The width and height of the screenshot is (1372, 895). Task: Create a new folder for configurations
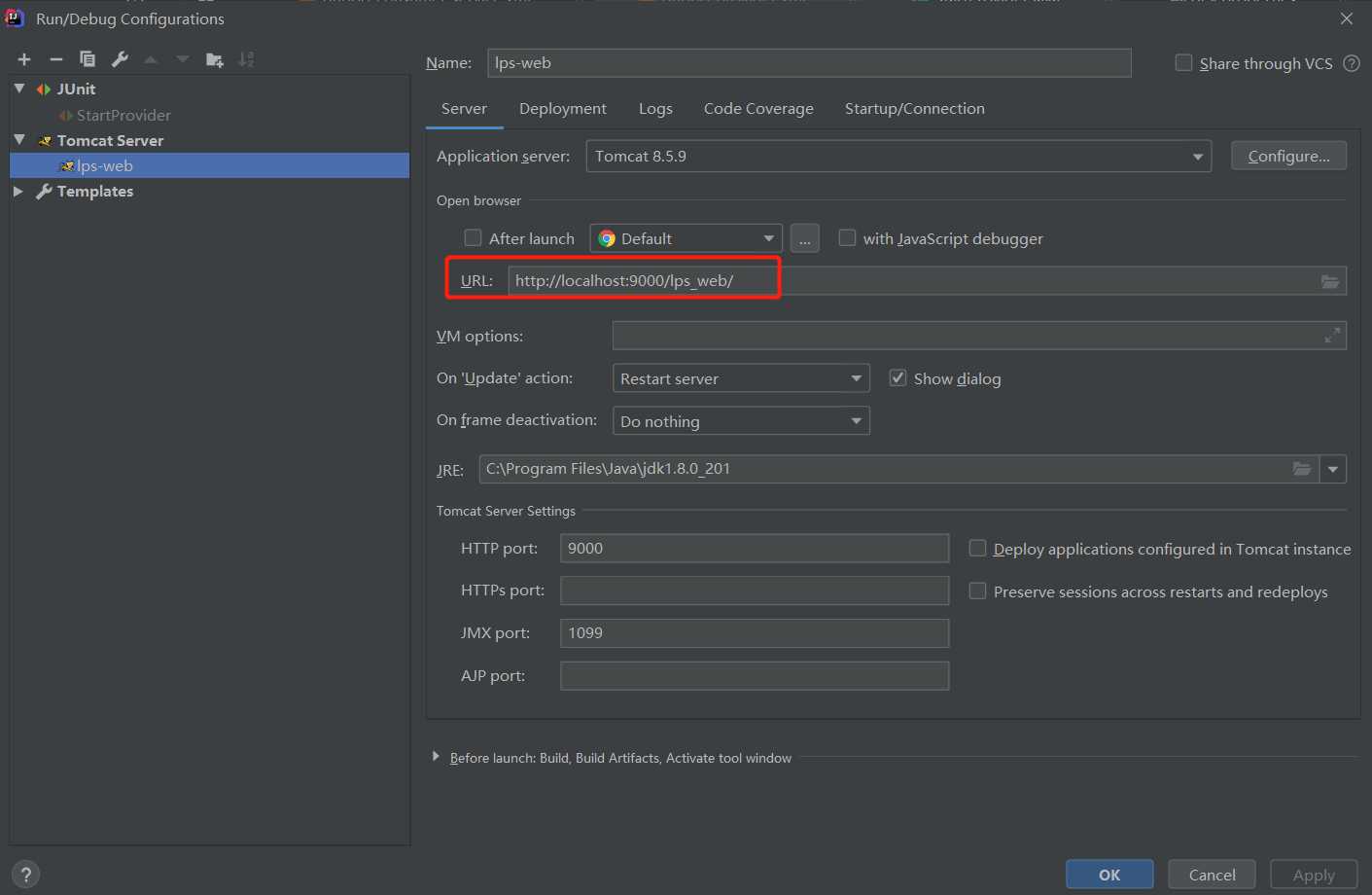(215, 59)
